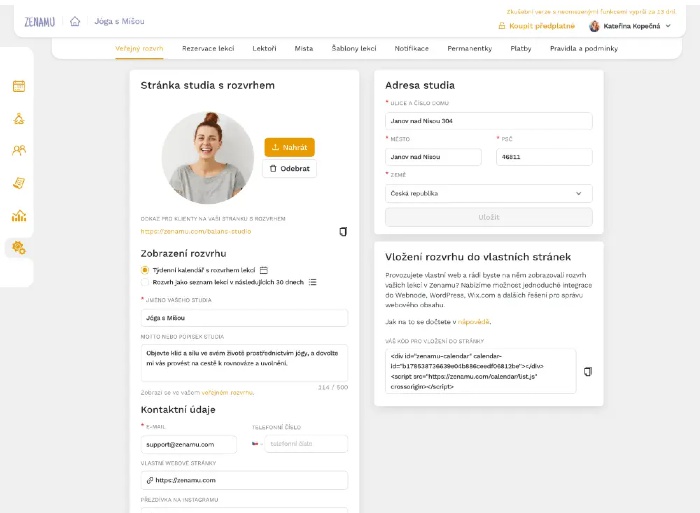Open the Kateřina Kopečná user menu
Image resolution: width=700 pixels, height=513 pixels.
(x=629, y=26)
